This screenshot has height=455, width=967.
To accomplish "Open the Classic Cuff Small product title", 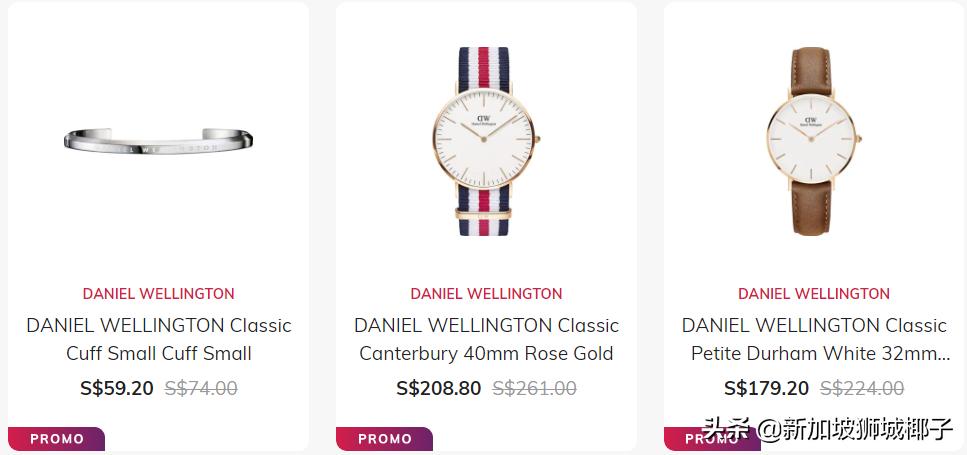I will click(x=158, y=339).
